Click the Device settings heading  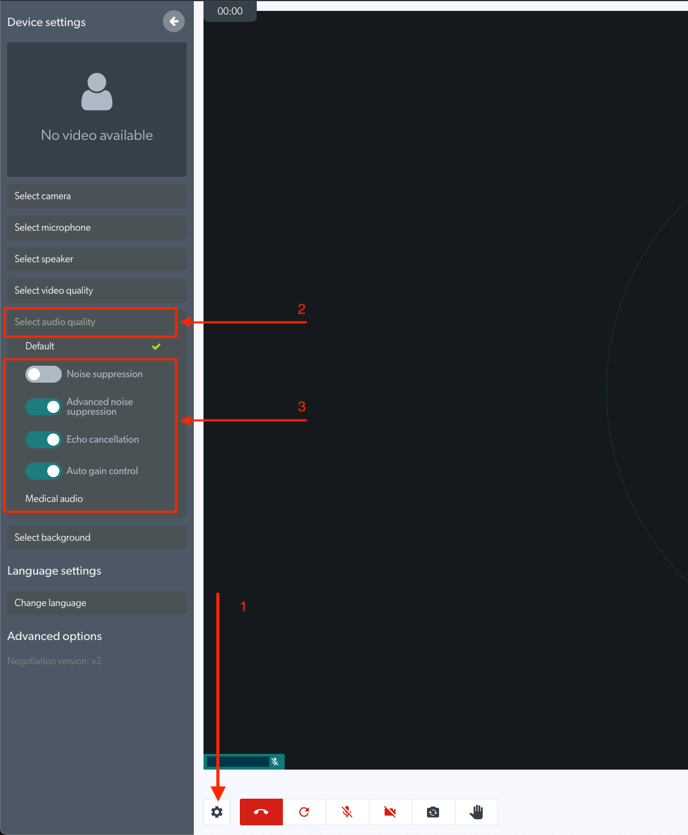[x=46, y=22]
